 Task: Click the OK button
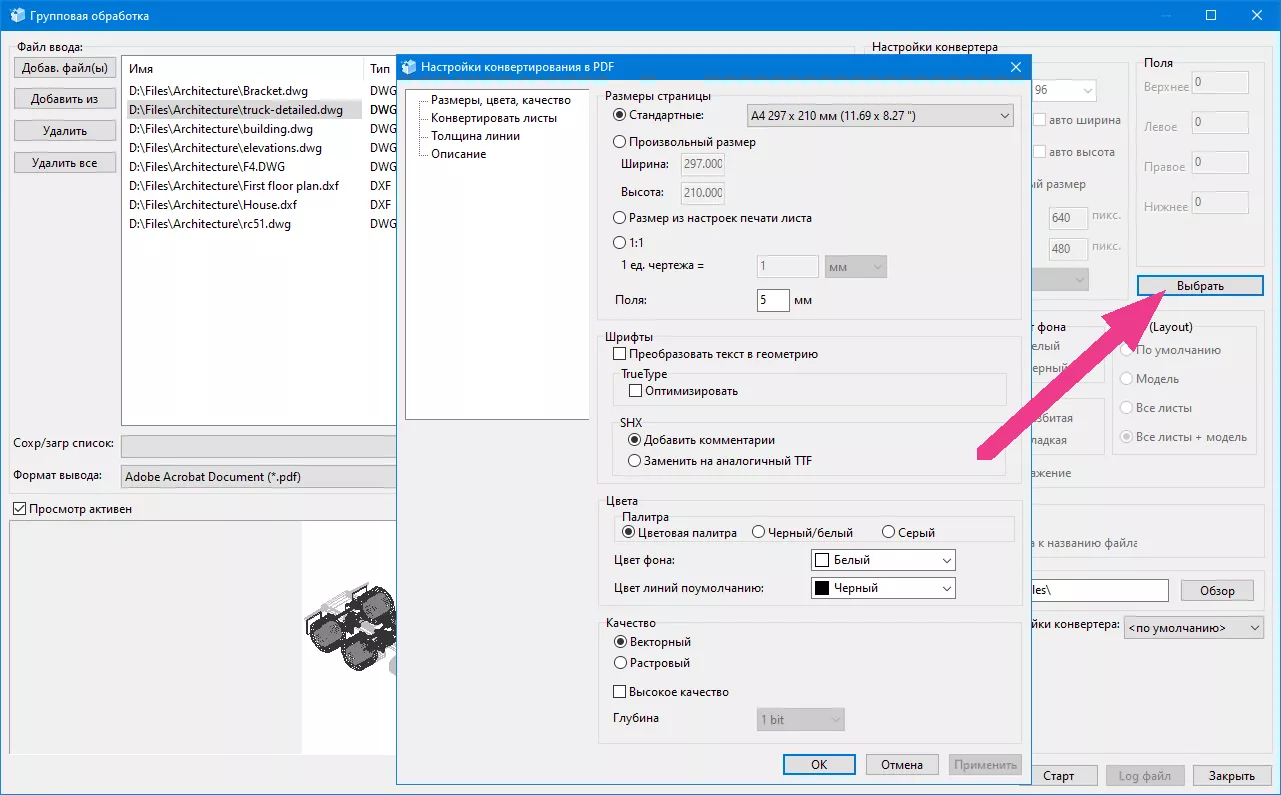tap(818, 765)
